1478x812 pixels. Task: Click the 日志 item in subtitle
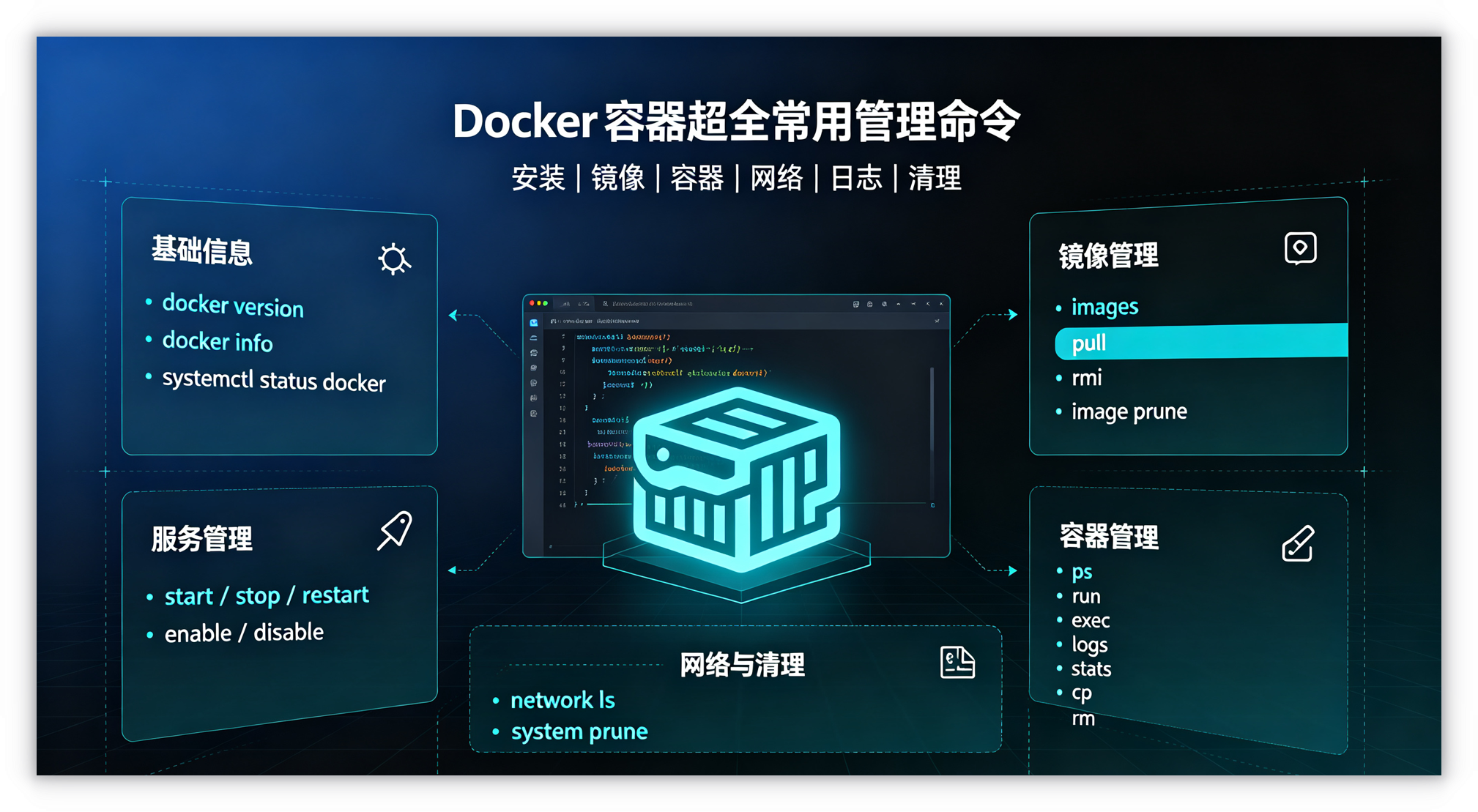point(855,178)
